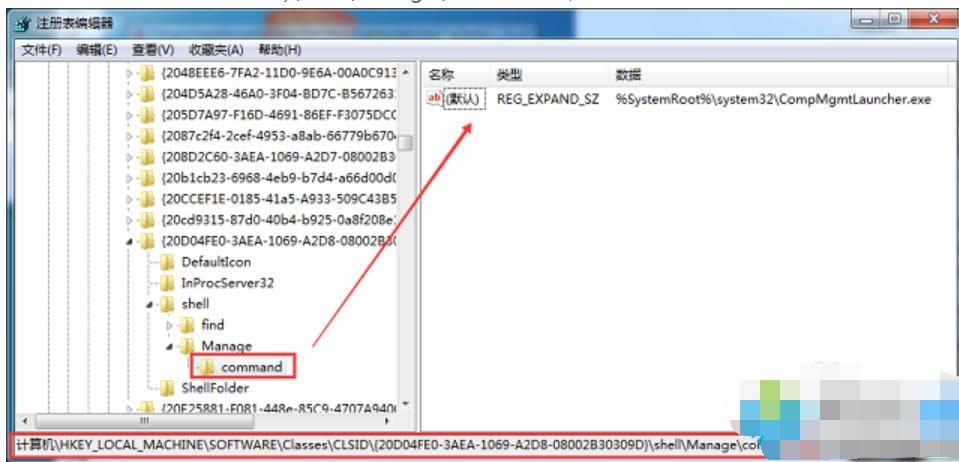Click the Manage folder icon
This screenshot has width=959, height=462.
click(188, 346)
